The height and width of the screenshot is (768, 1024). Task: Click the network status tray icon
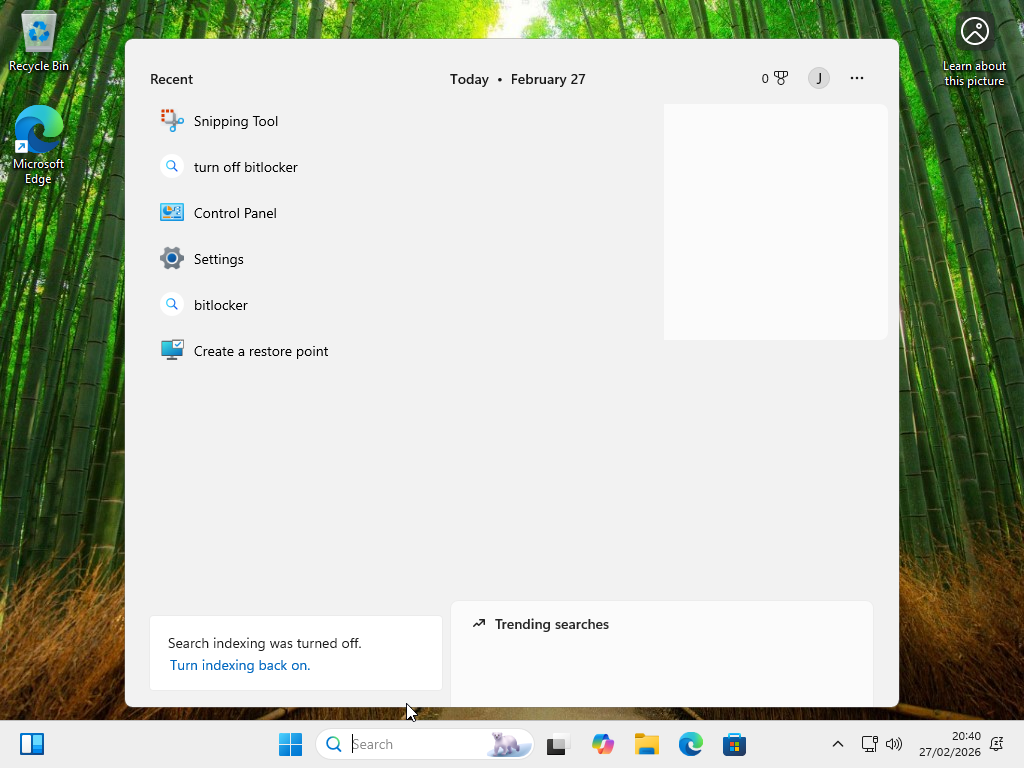[869, 744]
